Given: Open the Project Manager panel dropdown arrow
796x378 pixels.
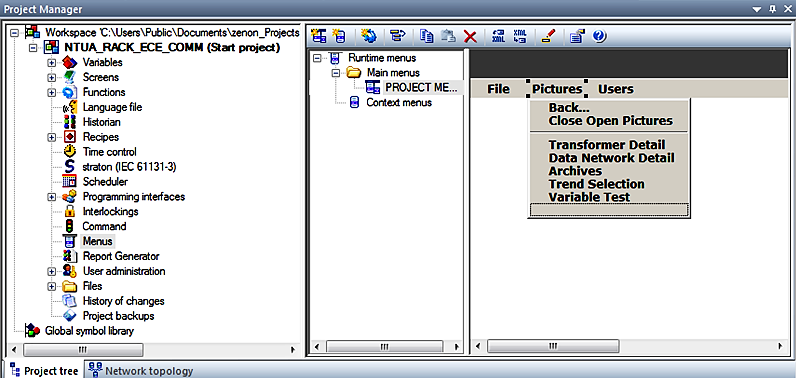Looking at the screenshot, I should click(x=757, y=10).
